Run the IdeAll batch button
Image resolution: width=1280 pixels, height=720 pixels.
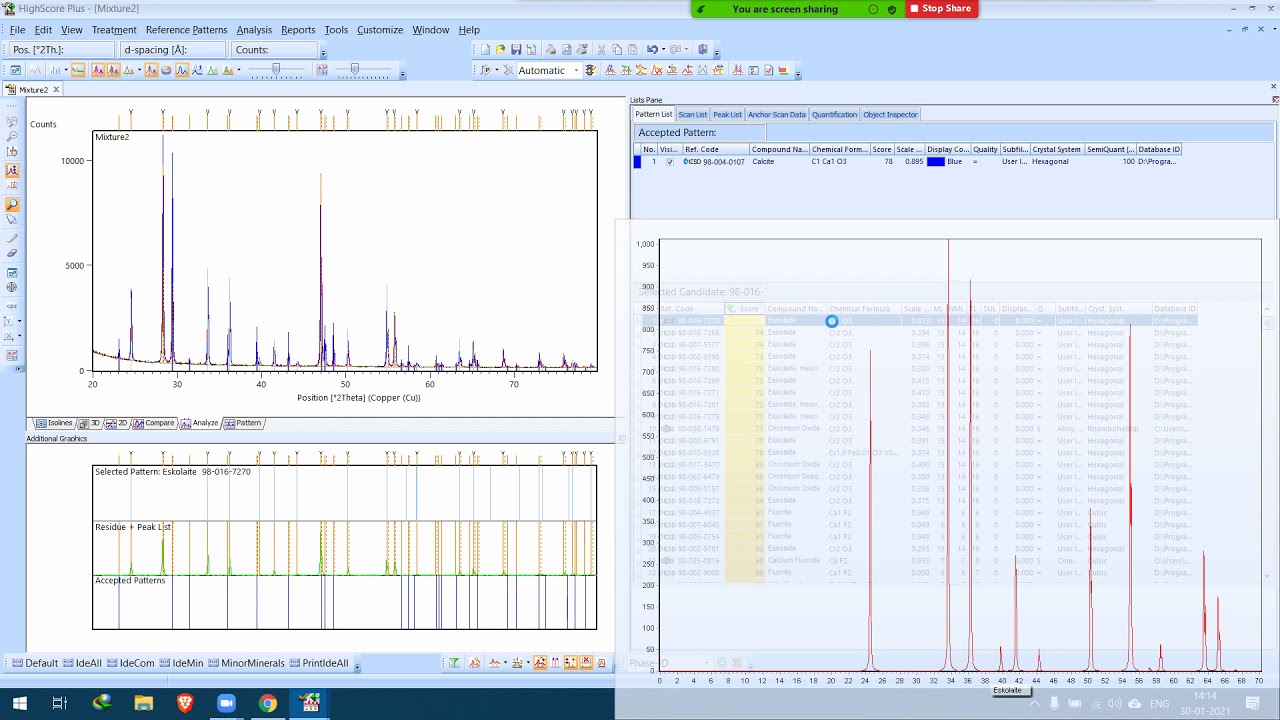(x=82, y=663)
